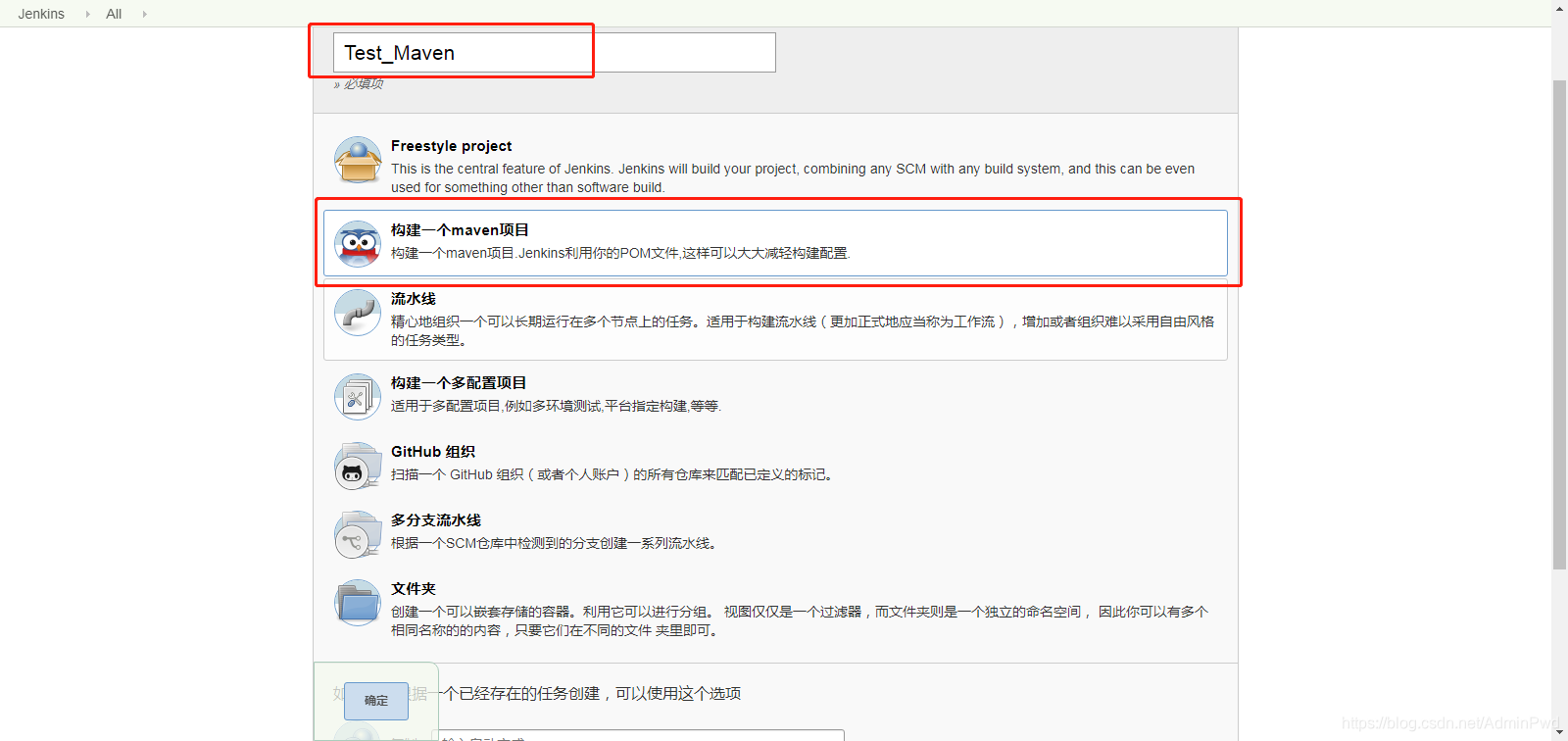Select the 流水线 title
1568x741 pixels.
[414, 299]
